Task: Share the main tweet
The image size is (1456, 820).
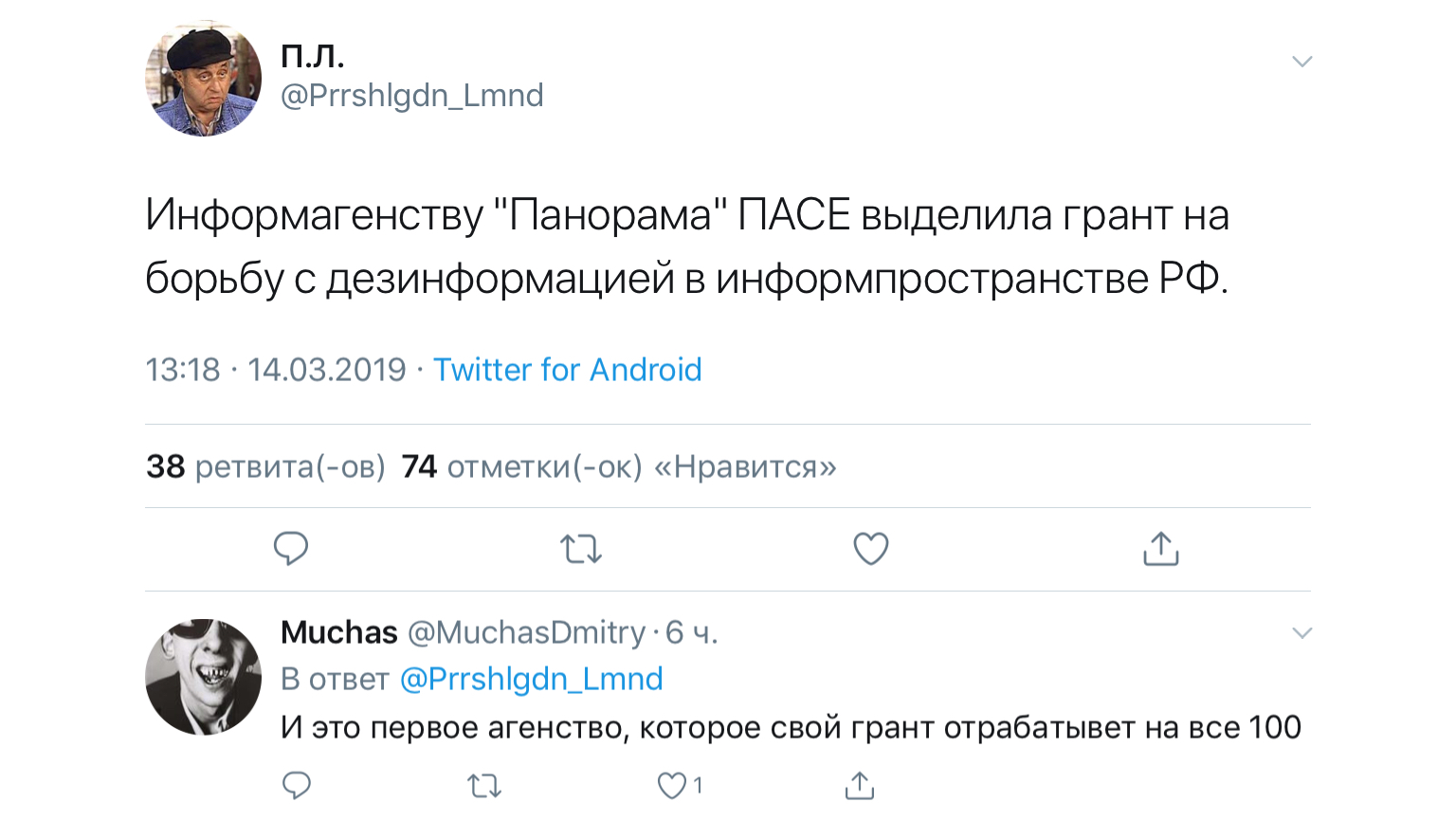Action: pos(1160,549)
